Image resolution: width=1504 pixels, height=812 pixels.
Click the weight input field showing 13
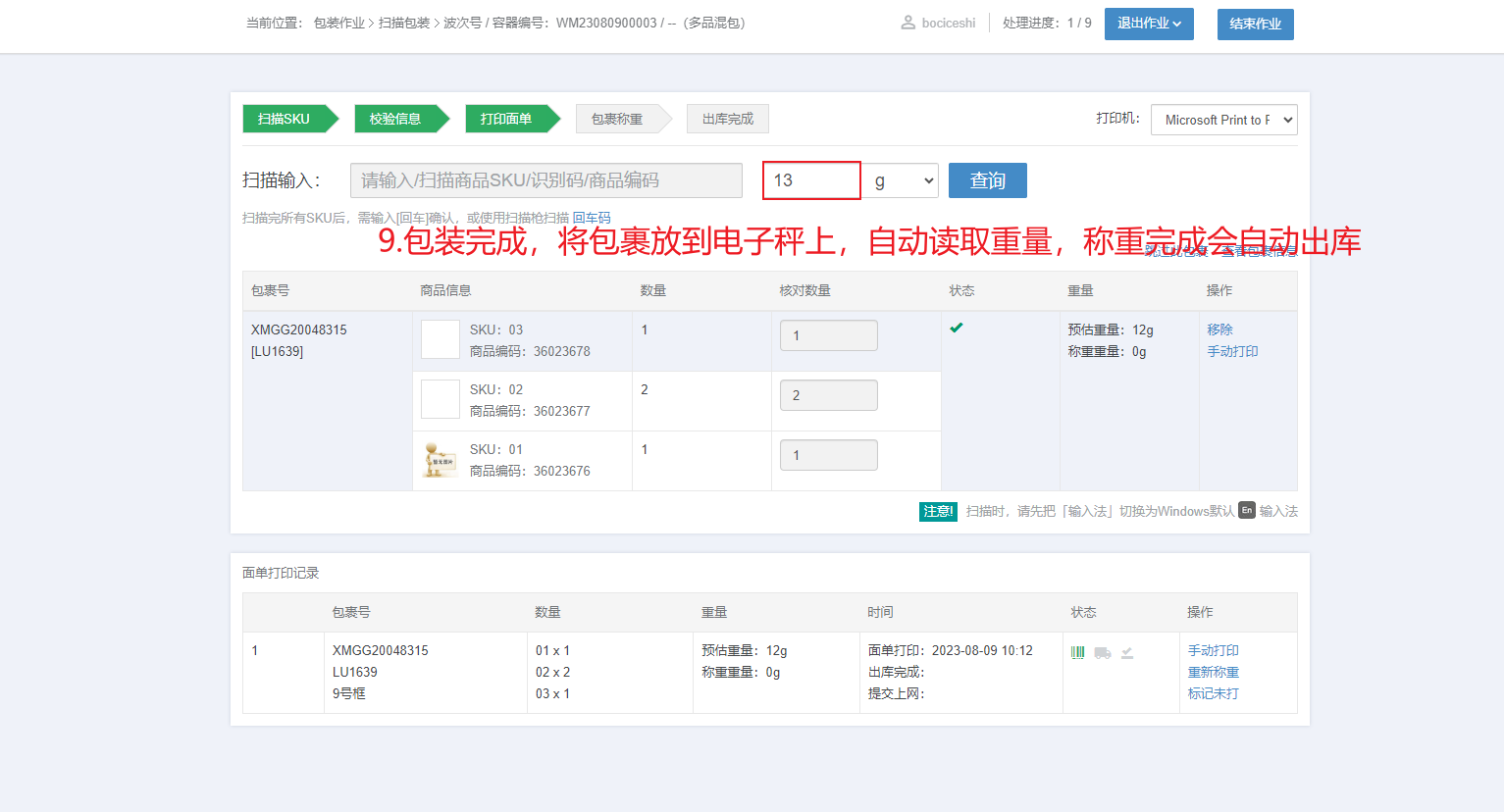click(x=811, y=180)
